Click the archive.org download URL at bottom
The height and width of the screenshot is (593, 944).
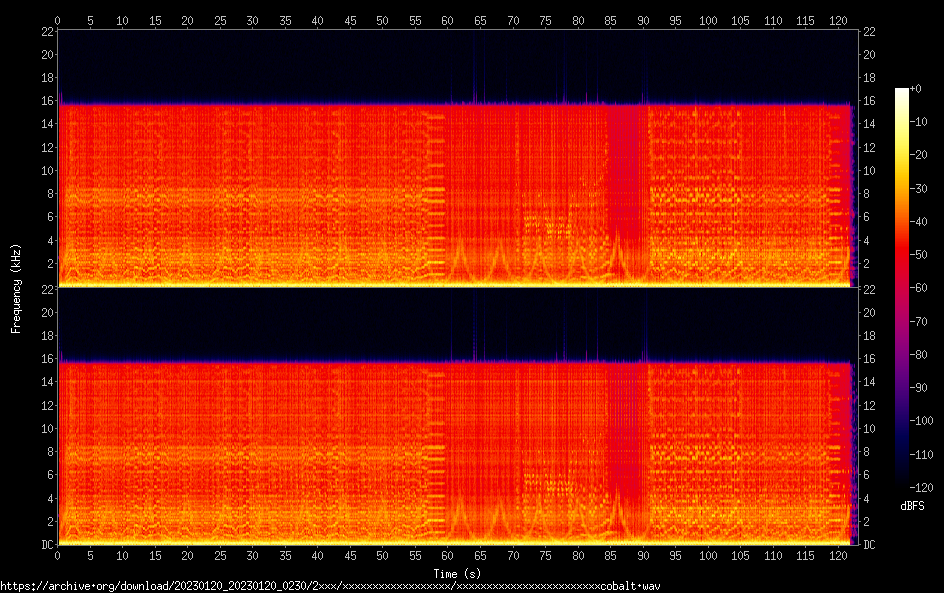[330, 585]
